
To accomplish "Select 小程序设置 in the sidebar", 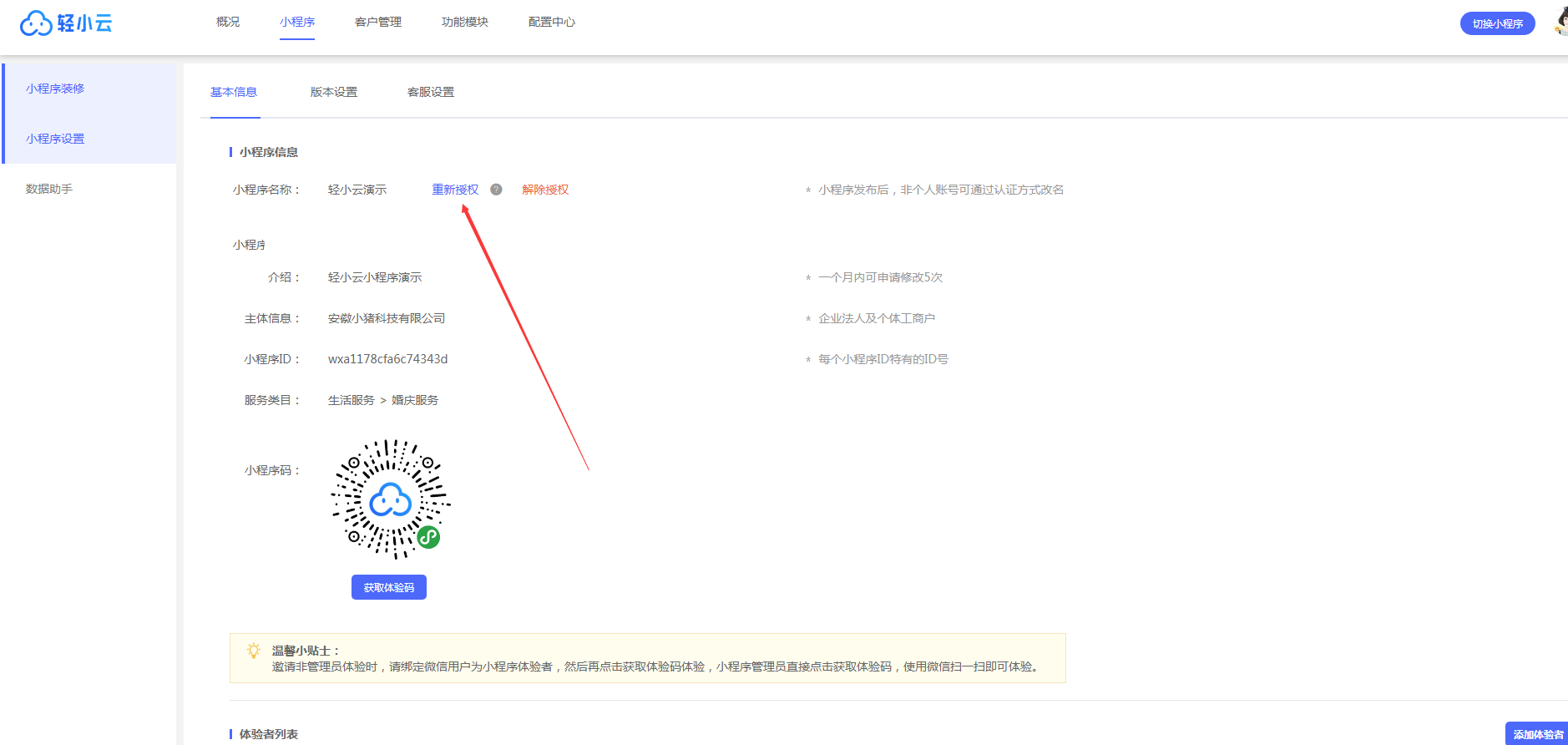I will tap(55, 139).
